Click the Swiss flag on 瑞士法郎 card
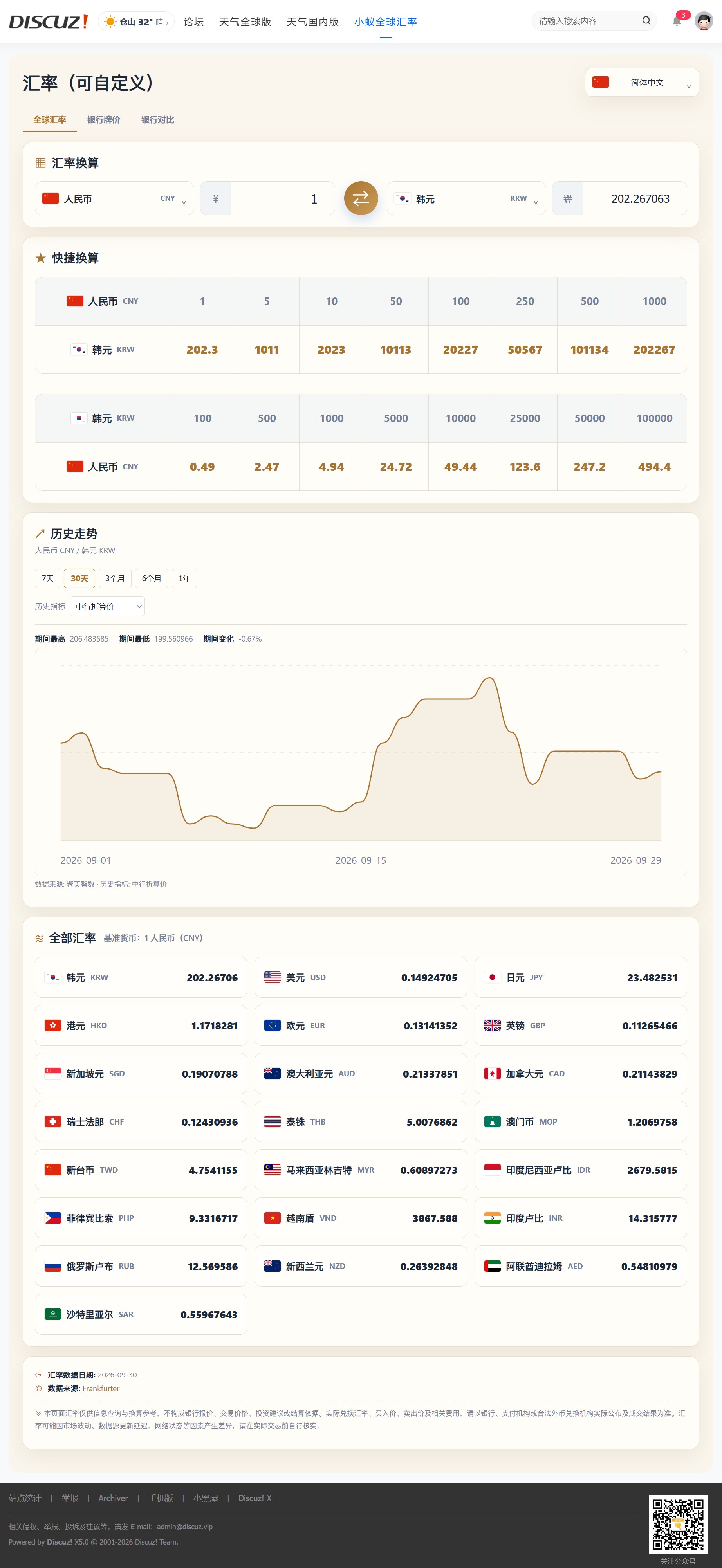 [x=53, y=1121]
